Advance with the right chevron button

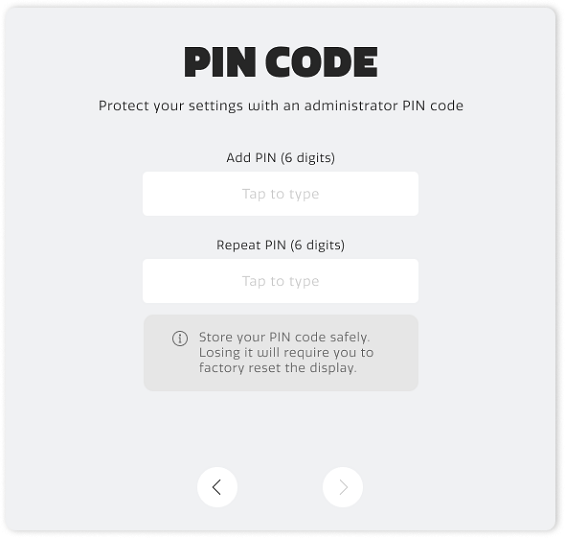point(343,487)
